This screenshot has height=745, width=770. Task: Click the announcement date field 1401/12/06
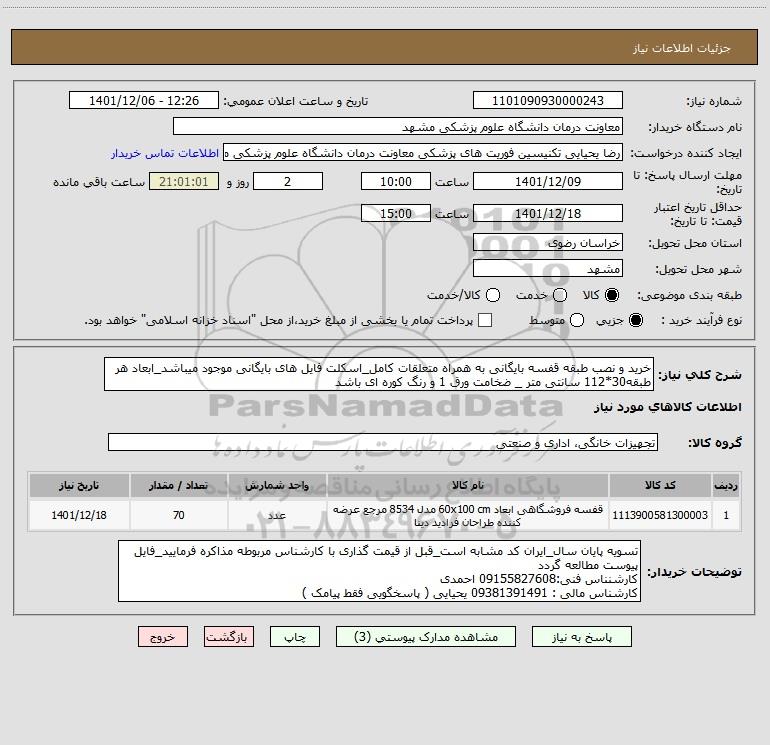point(144,100)
